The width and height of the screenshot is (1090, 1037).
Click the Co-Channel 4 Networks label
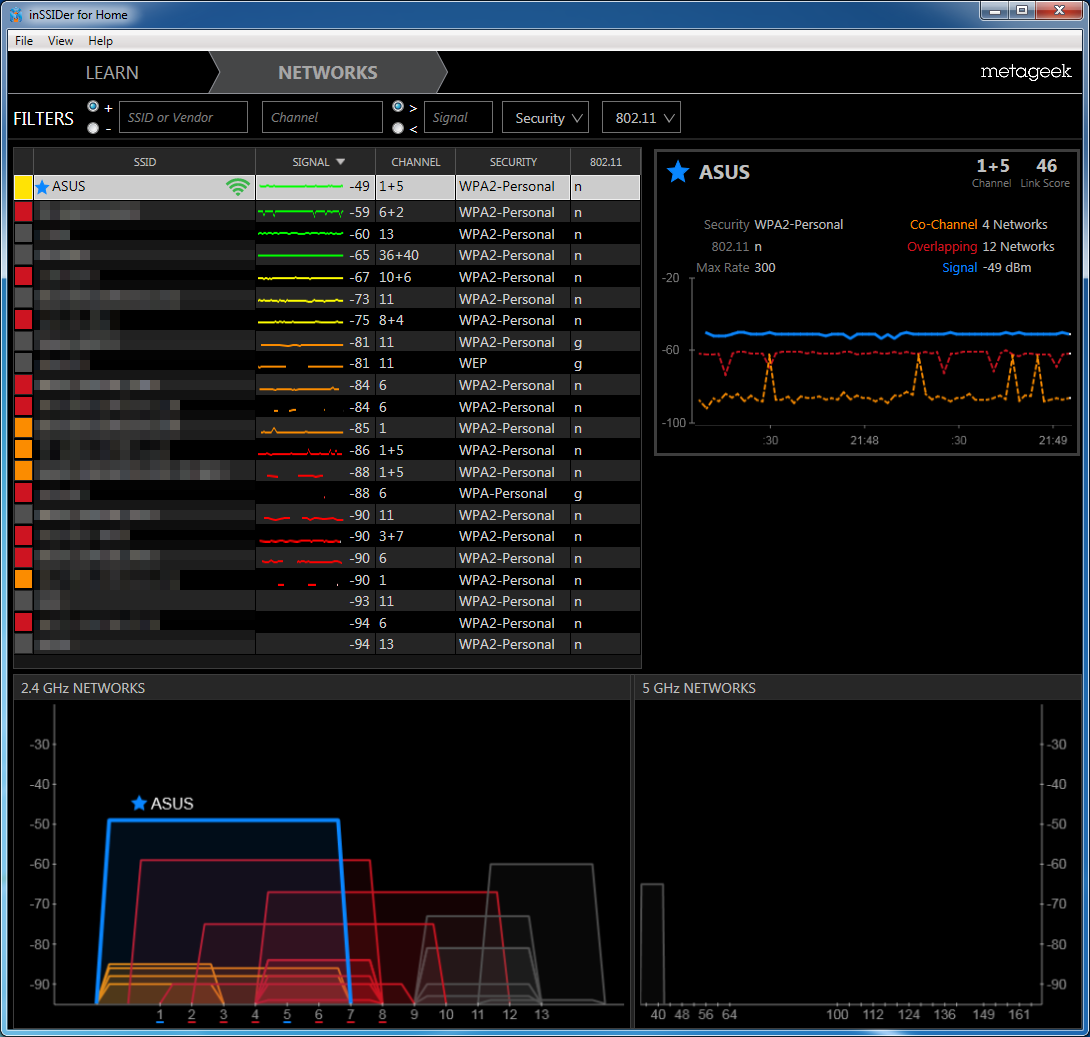coord(978,224)
